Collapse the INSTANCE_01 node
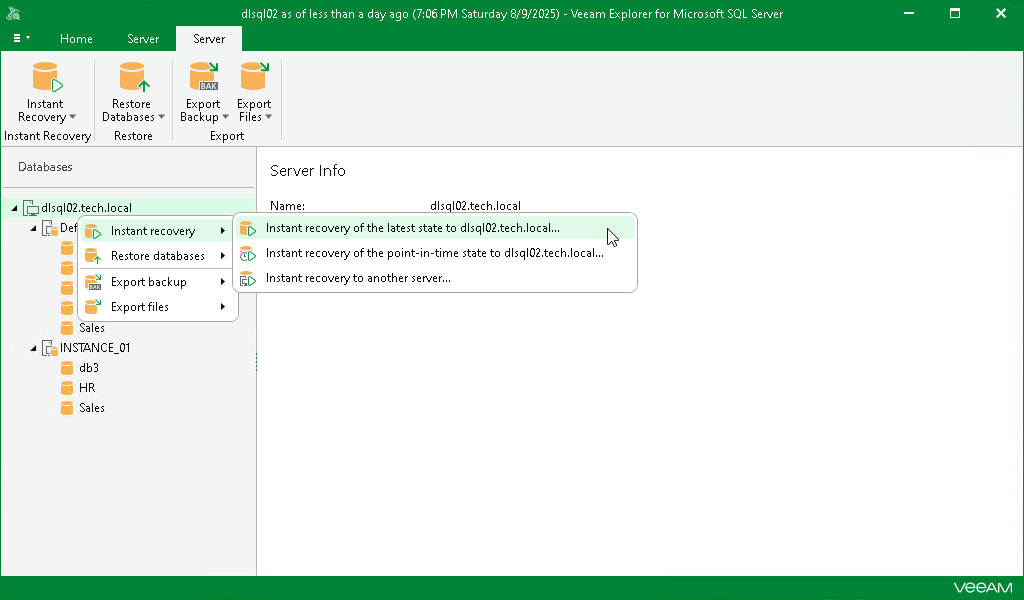Screen dimensions: 1024x600 pos(33,348)
